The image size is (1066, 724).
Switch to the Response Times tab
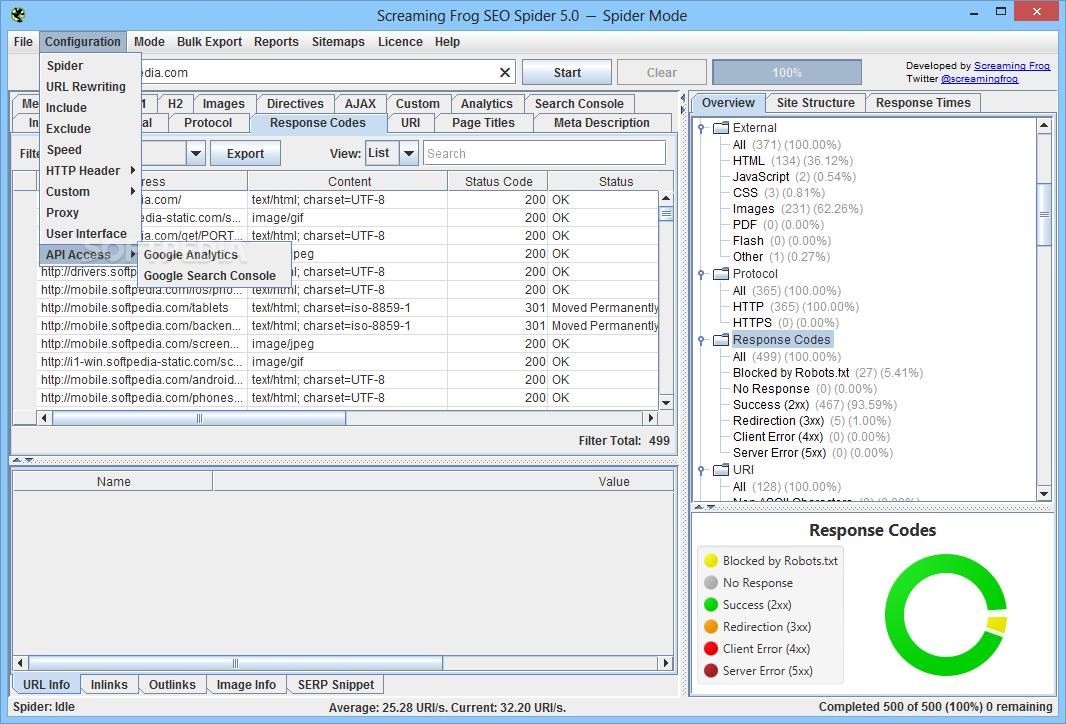(x=923, y=103)
